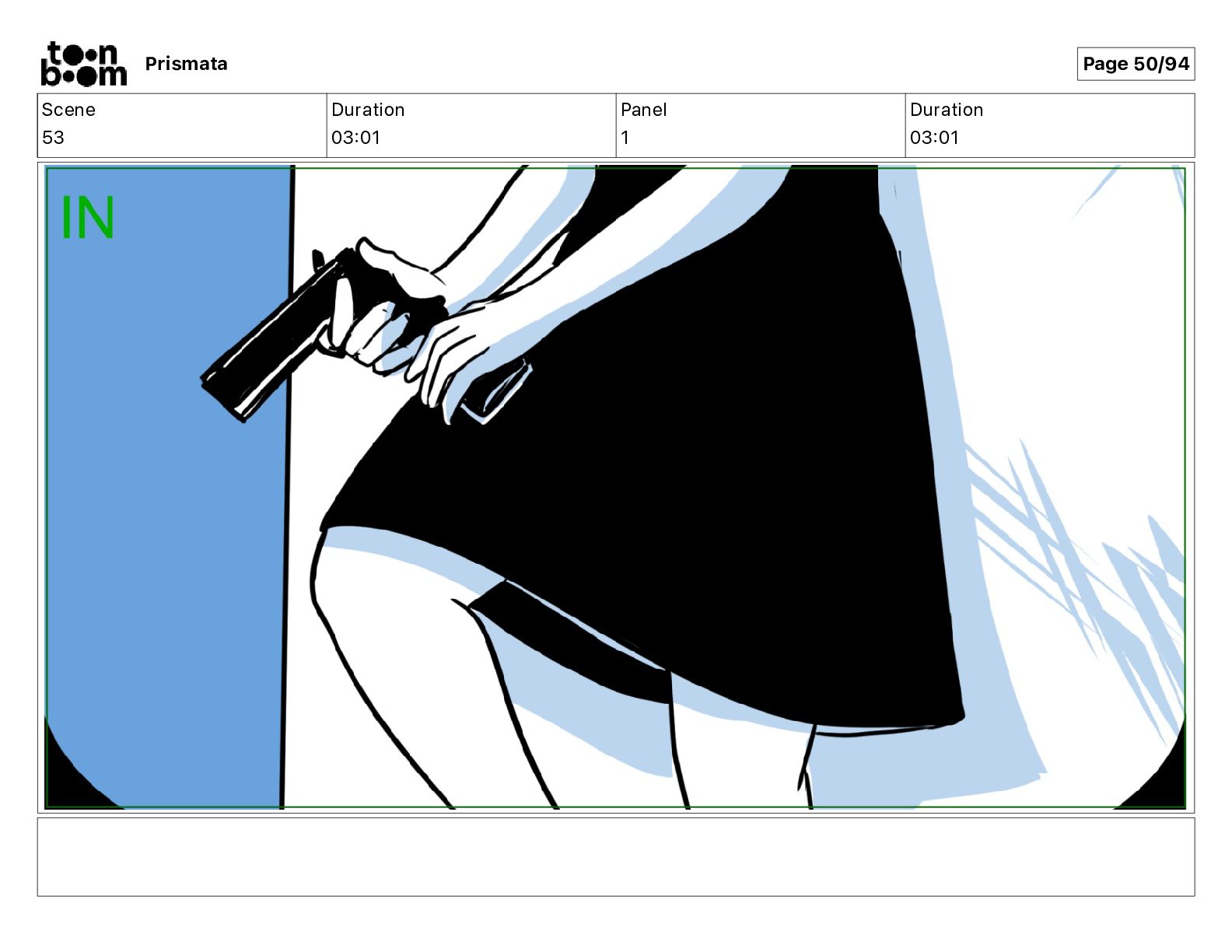
Task: Click the Panel label
Action: tap(643, 110)
